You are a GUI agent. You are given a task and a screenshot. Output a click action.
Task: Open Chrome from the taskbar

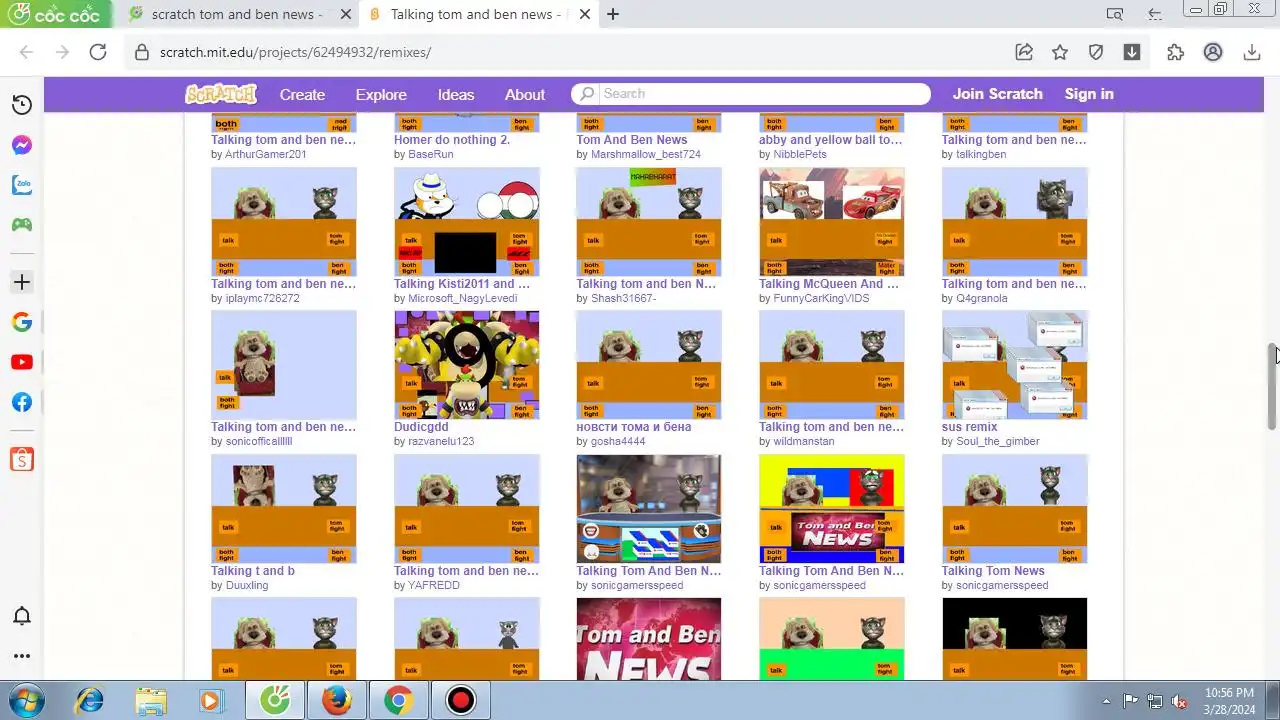[398, 700]
